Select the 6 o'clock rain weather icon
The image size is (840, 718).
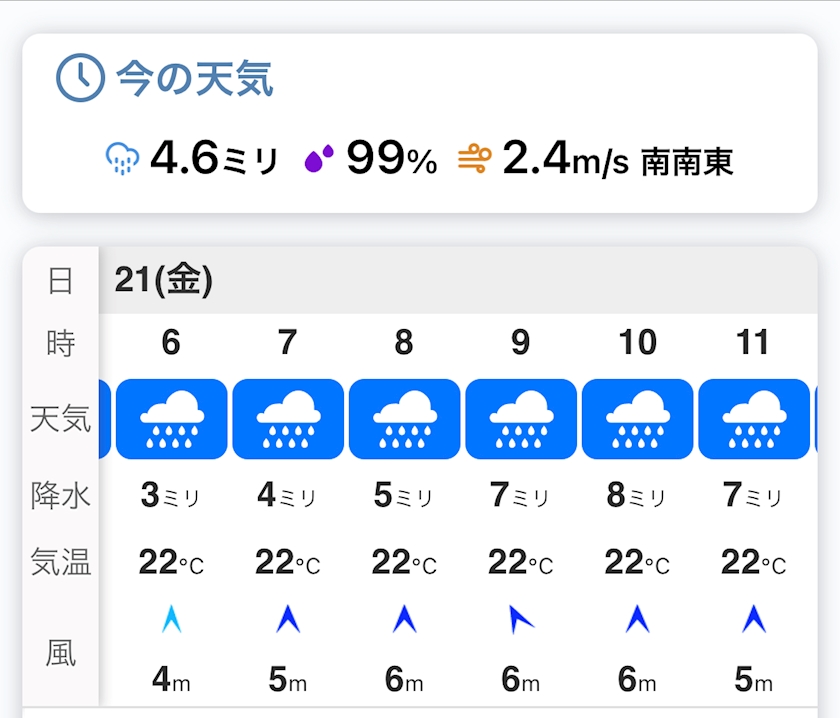[171, 419]
